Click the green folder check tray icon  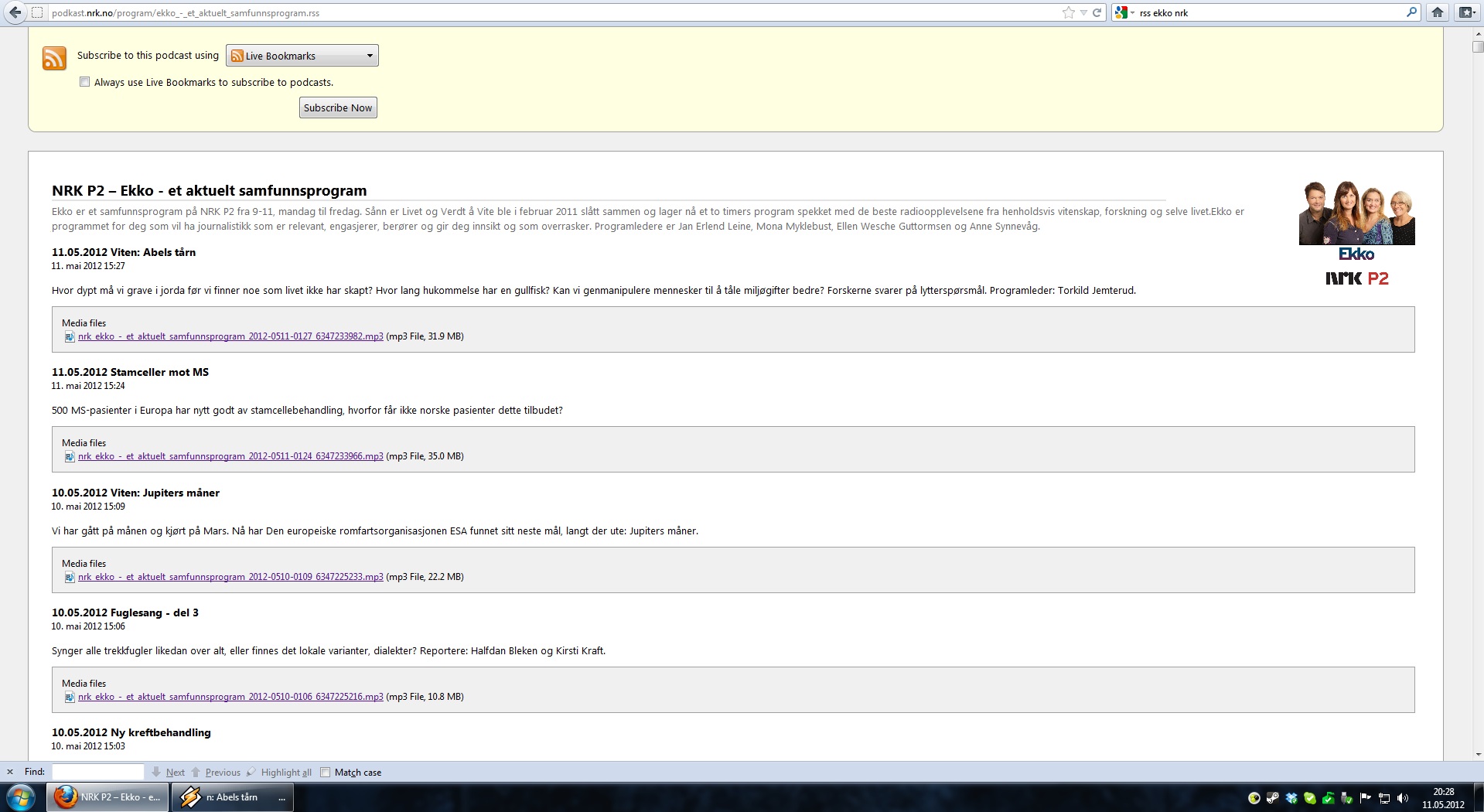tap(1329, 798)
